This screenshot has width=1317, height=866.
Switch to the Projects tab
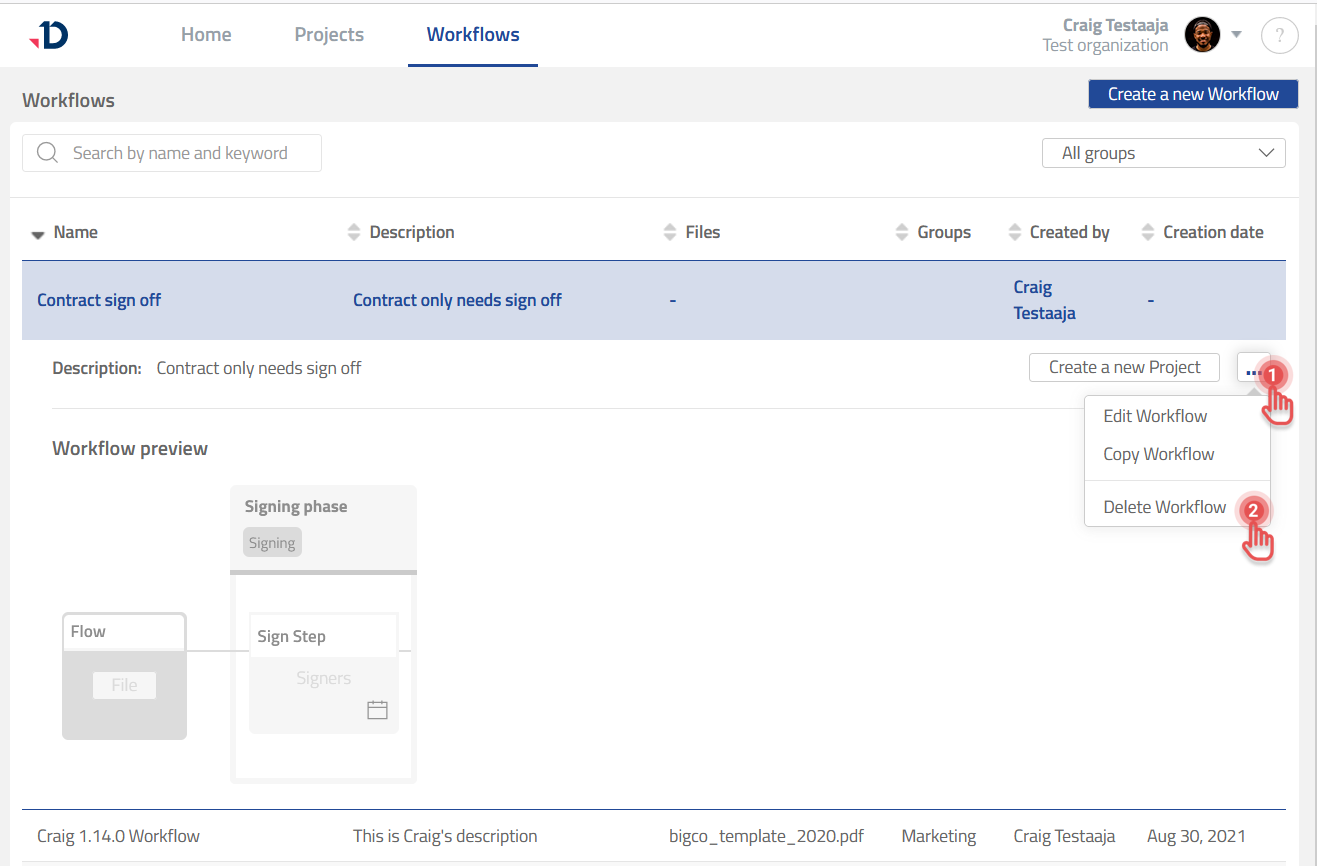coord(329,34)
